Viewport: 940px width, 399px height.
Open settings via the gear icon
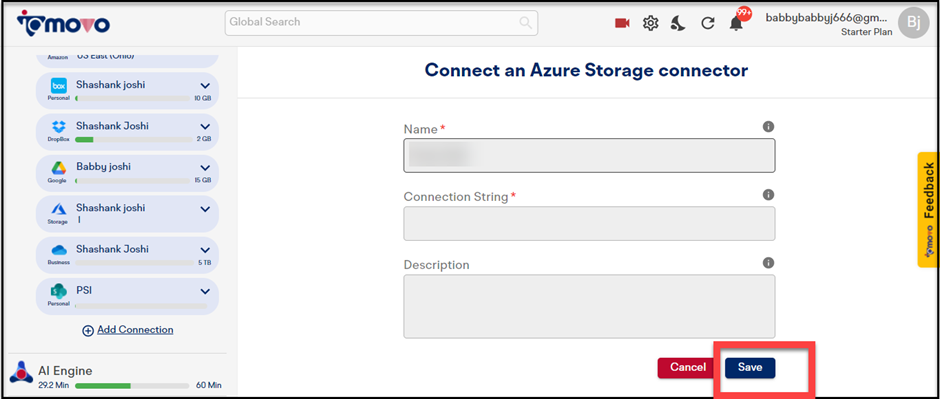650,23
